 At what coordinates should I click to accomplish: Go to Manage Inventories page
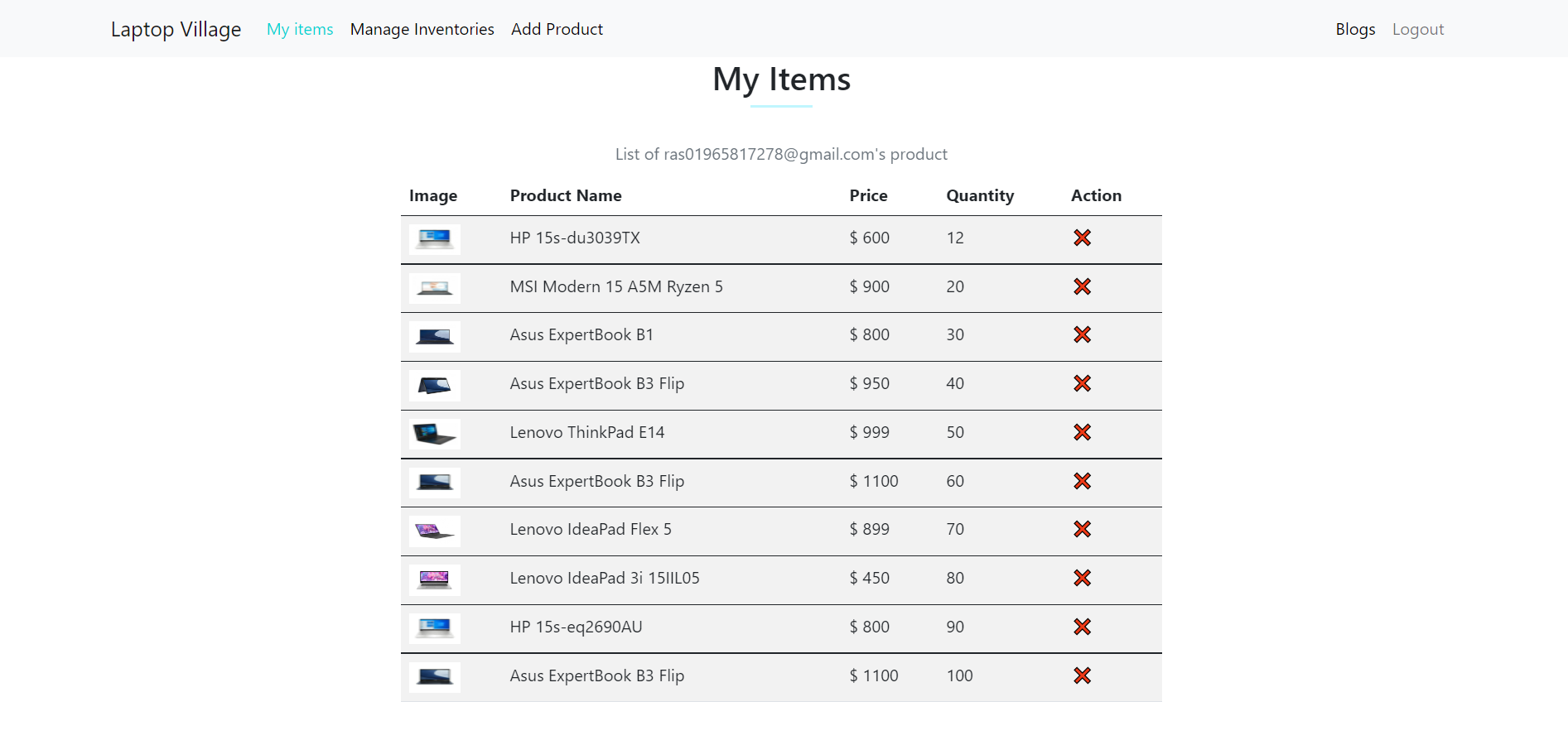coord(422,29)
